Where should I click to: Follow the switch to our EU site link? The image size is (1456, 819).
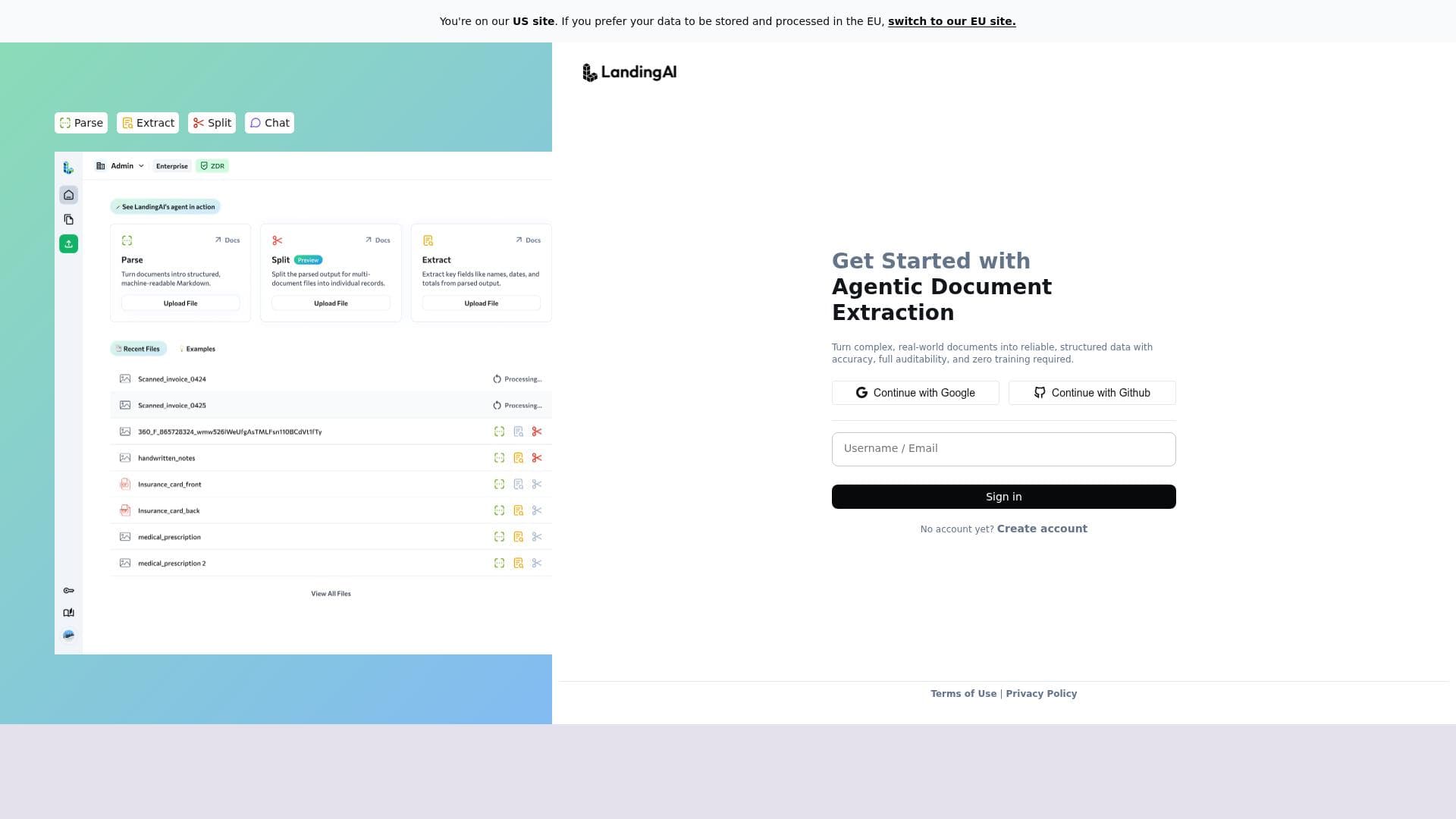pos(952,21)
